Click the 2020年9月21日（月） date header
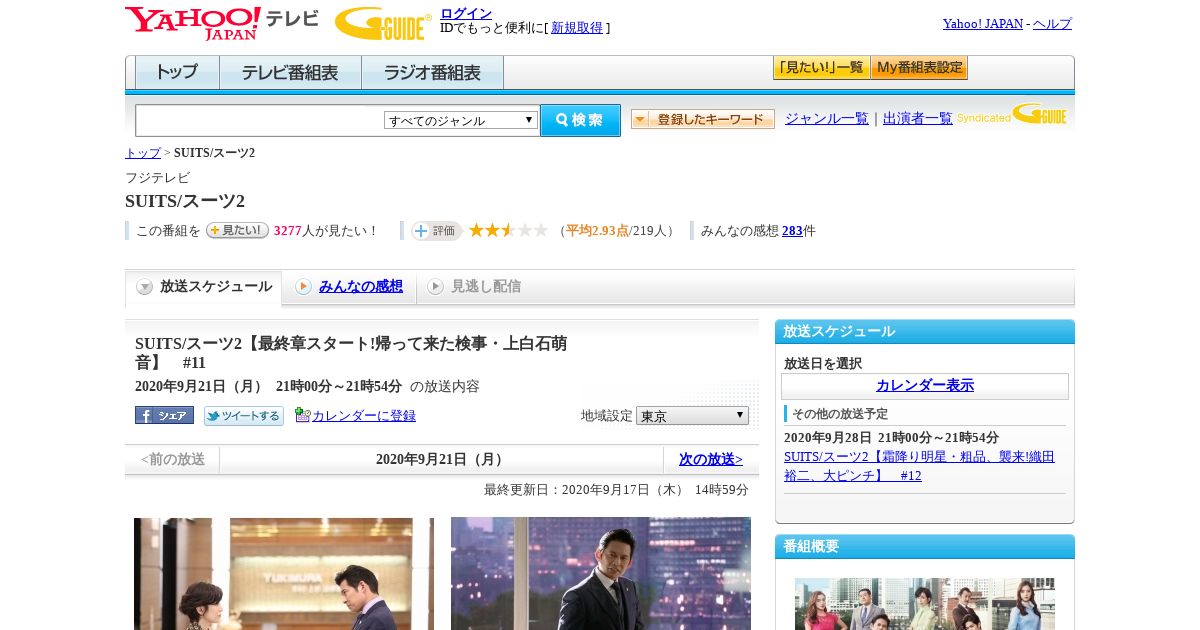Viewport: 1200px width, 630px height. tap(442, 460)
